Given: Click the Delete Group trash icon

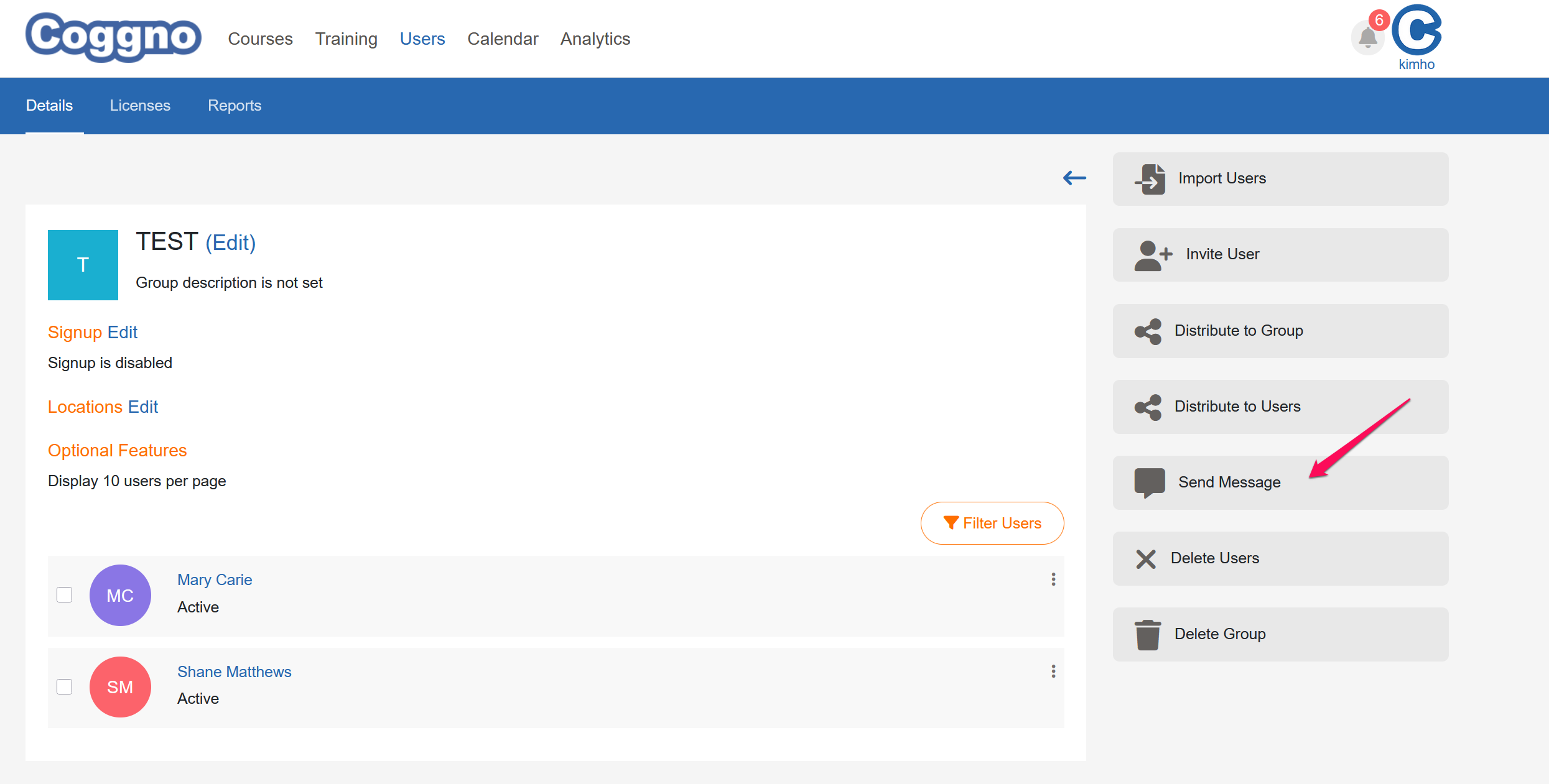Looking at the screenshot, I should [1148, 635].
